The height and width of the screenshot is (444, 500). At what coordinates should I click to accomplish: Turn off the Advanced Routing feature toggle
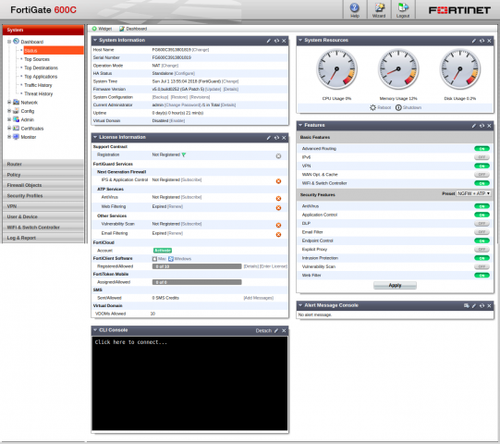click(482, 149)
